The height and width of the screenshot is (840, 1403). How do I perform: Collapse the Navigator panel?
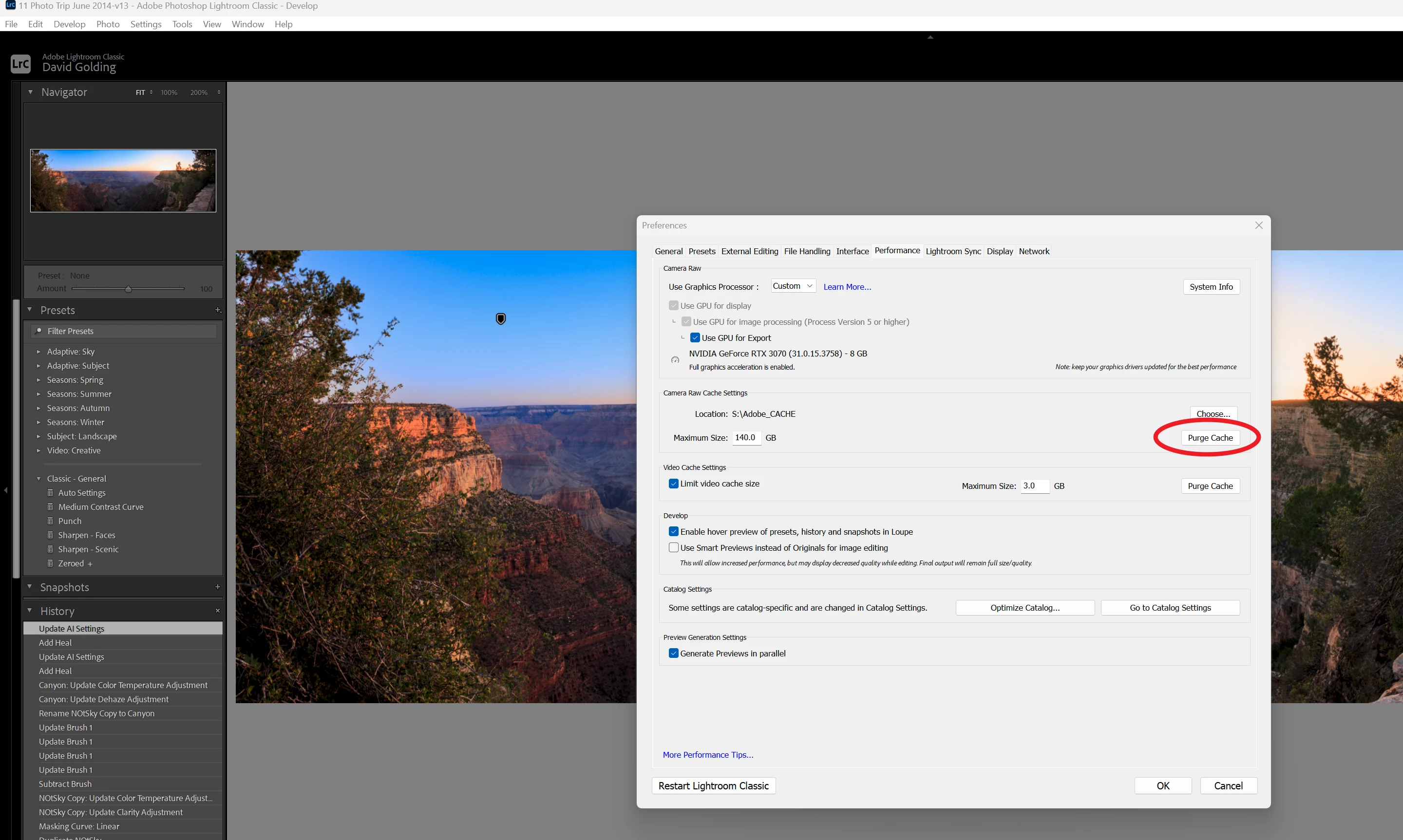click(x=31, y=92)
